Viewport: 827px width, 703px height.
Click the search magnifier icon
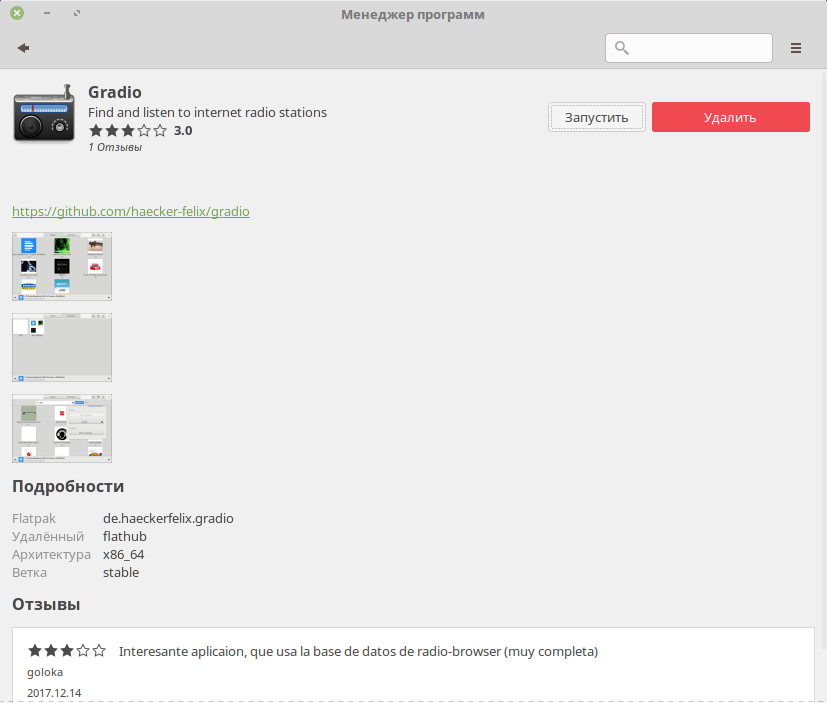click(x=622, y=48)
